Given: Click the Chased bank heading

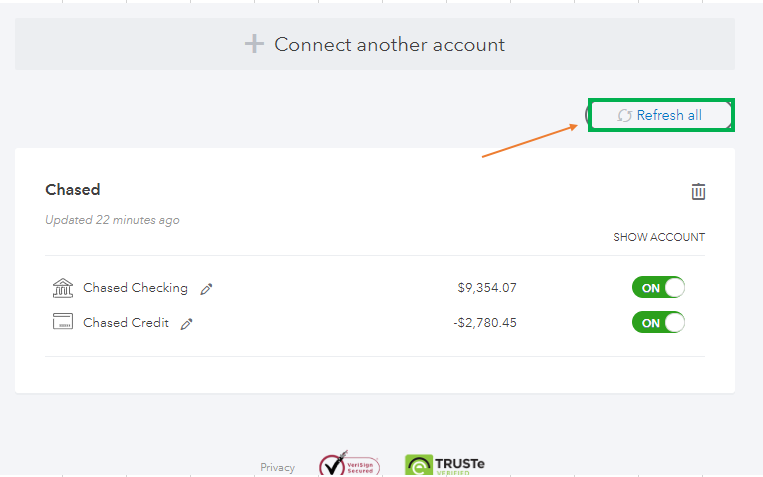Looking at the screenshot, I should (x=73, y=189).
